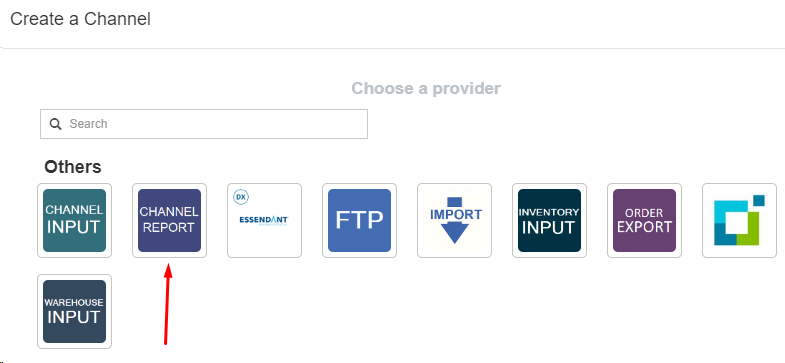Click the green segment of squares logo
Viewport: 785px width, 363px height.
pyautogui.click(x=748, y=231)
